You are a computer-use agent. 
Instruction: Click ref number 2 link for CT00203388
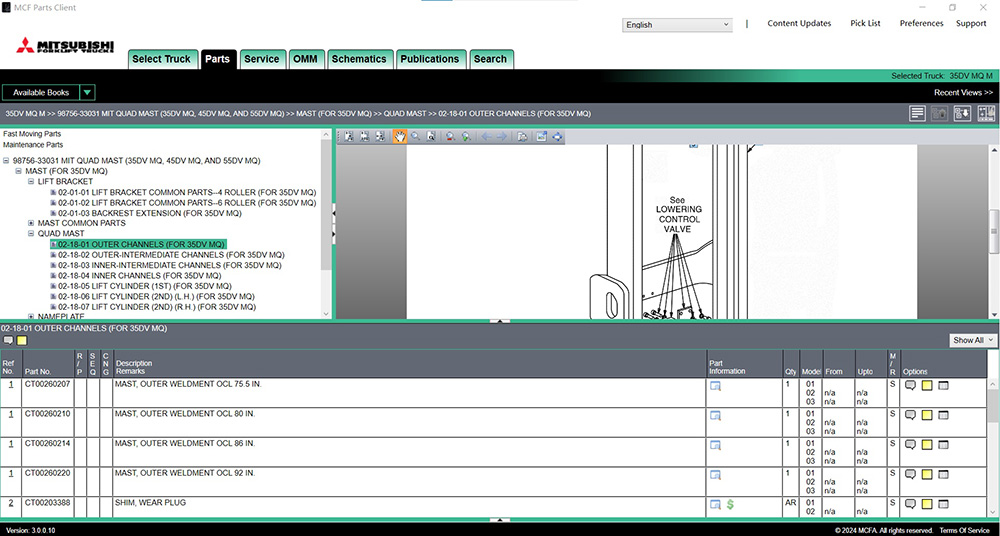(11, 503)
